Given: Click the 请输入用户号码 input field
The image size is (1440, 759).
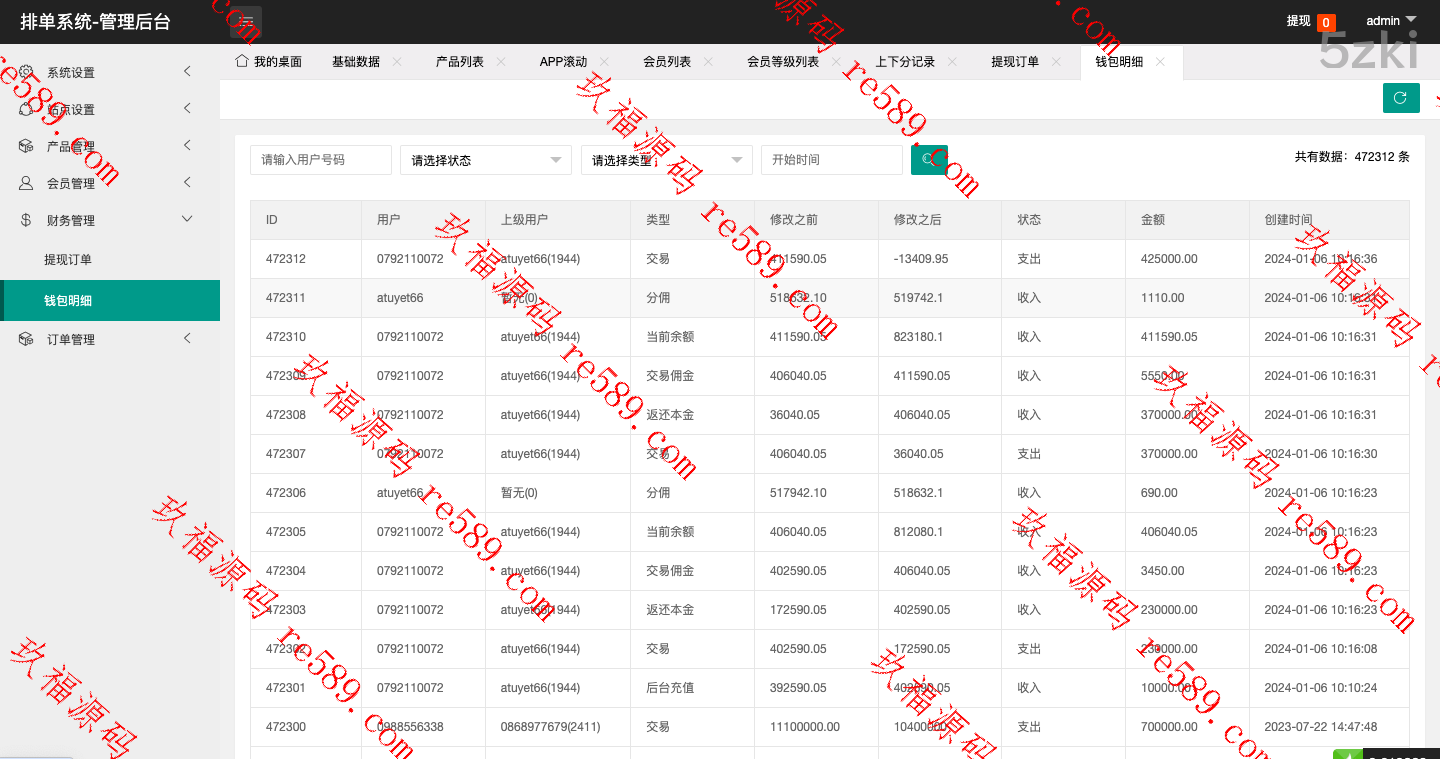Looking at the screenshot, I should pyautogui.click(x=320, y=160).
